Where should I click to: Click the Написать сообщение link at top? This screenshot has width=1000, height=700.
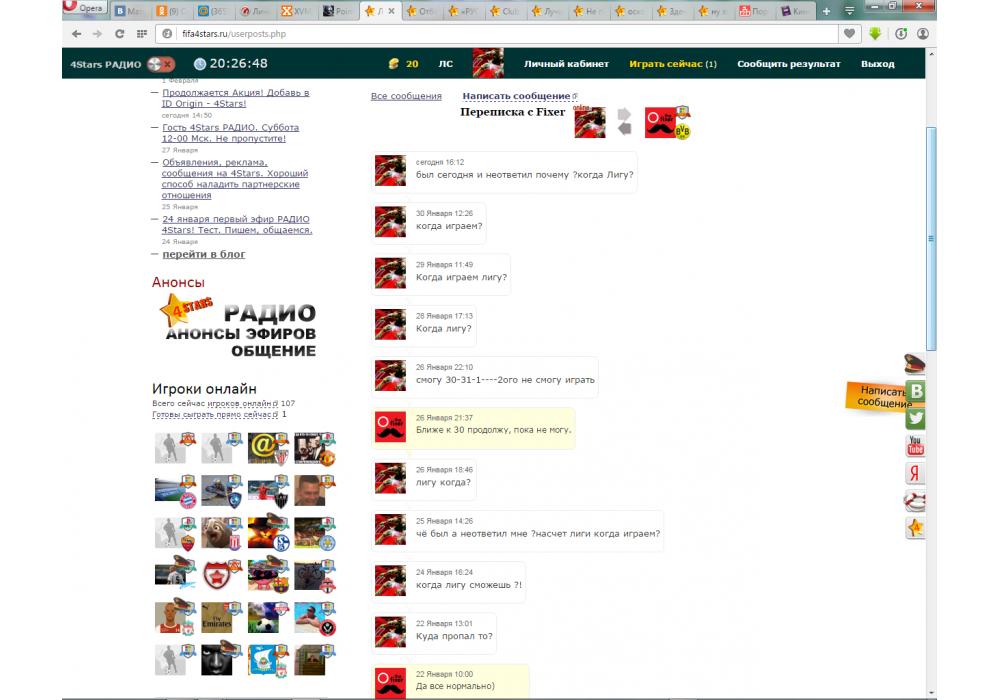point(517,96)
